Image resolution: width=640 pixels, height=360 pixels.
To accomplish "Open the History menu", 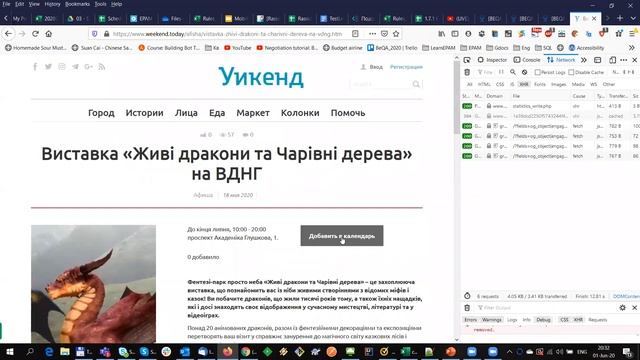I will (52, 4).
